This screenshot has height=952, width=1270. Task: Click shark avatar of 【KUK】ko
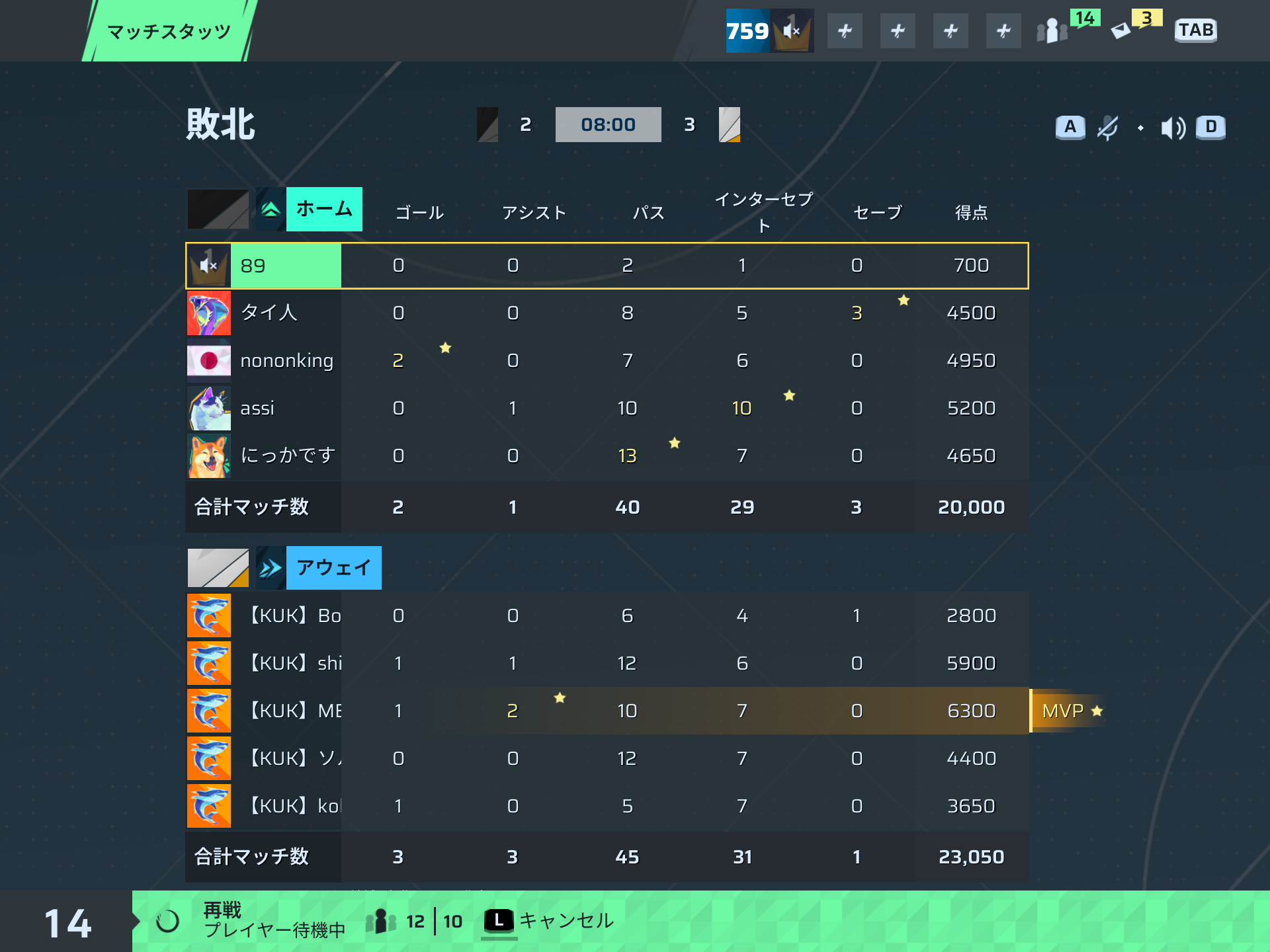coord(209,806)
